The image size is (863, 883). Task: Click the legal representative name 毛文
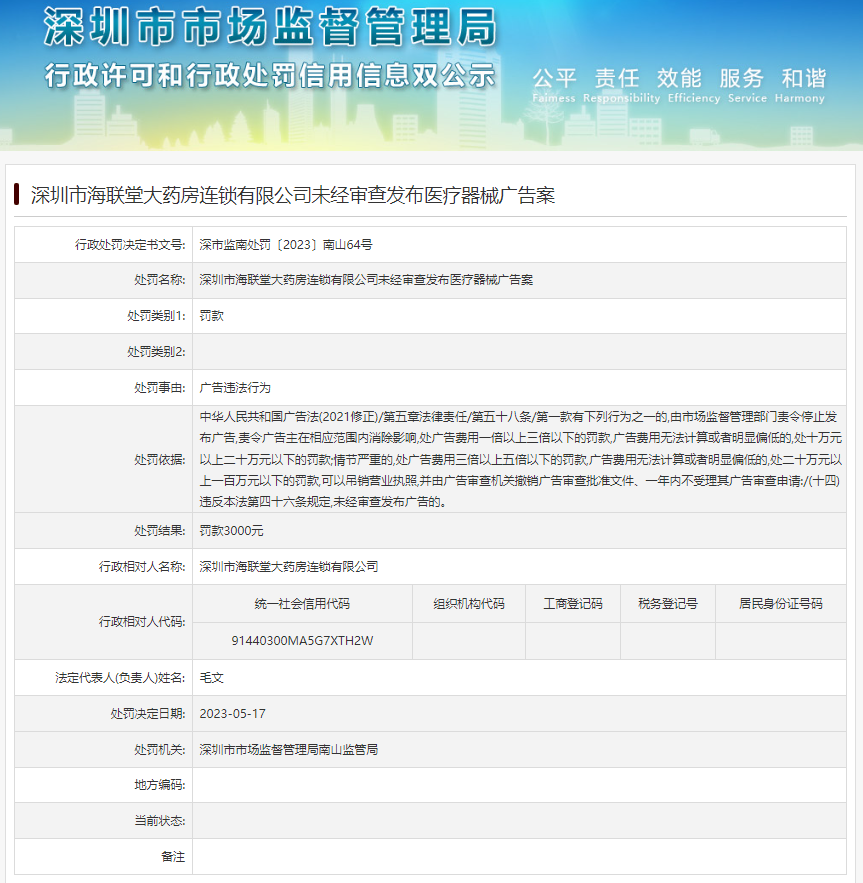(x=211, y=678)
